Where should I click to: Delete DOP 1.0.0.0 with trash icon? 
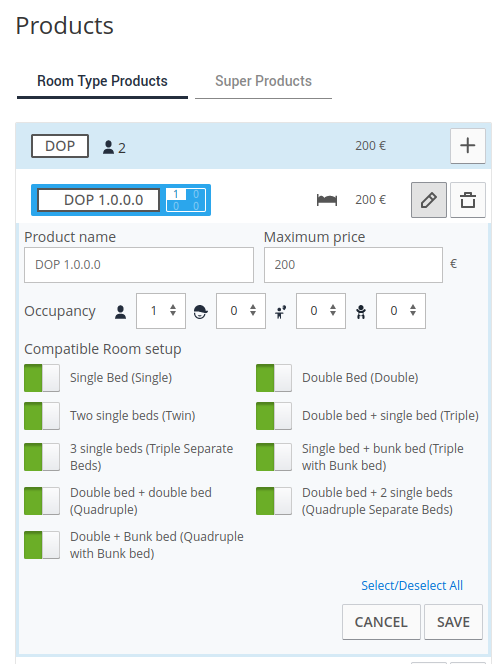[467, 200]
